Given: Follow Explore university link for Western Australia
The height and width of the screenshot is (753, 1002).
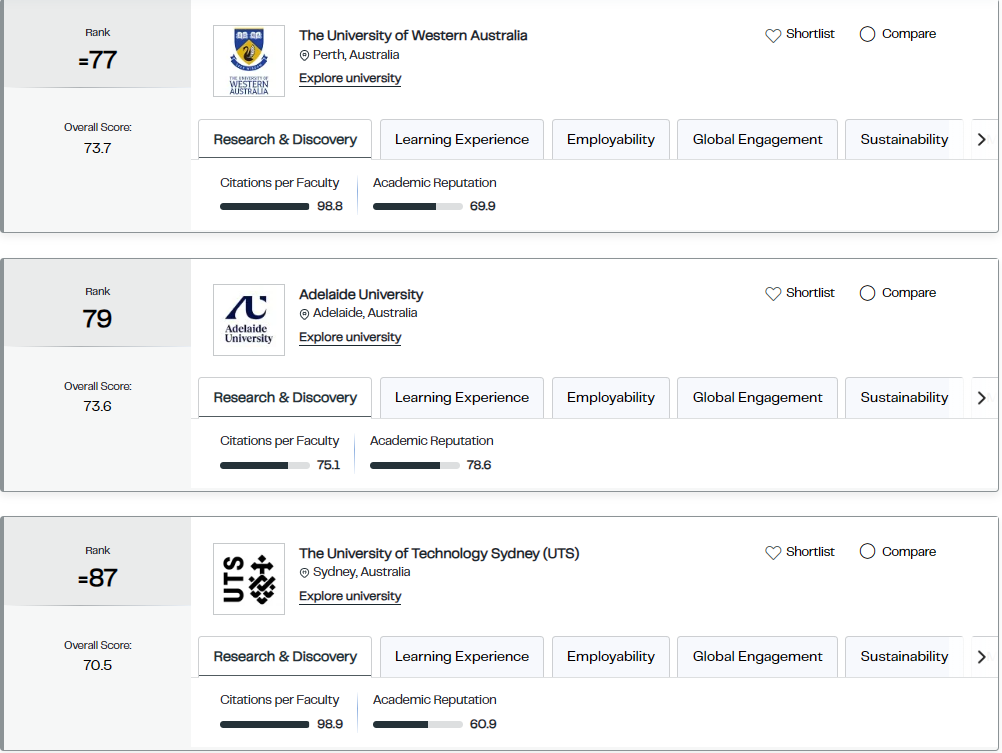Looking at the screenshot, I should click(350, 78).
